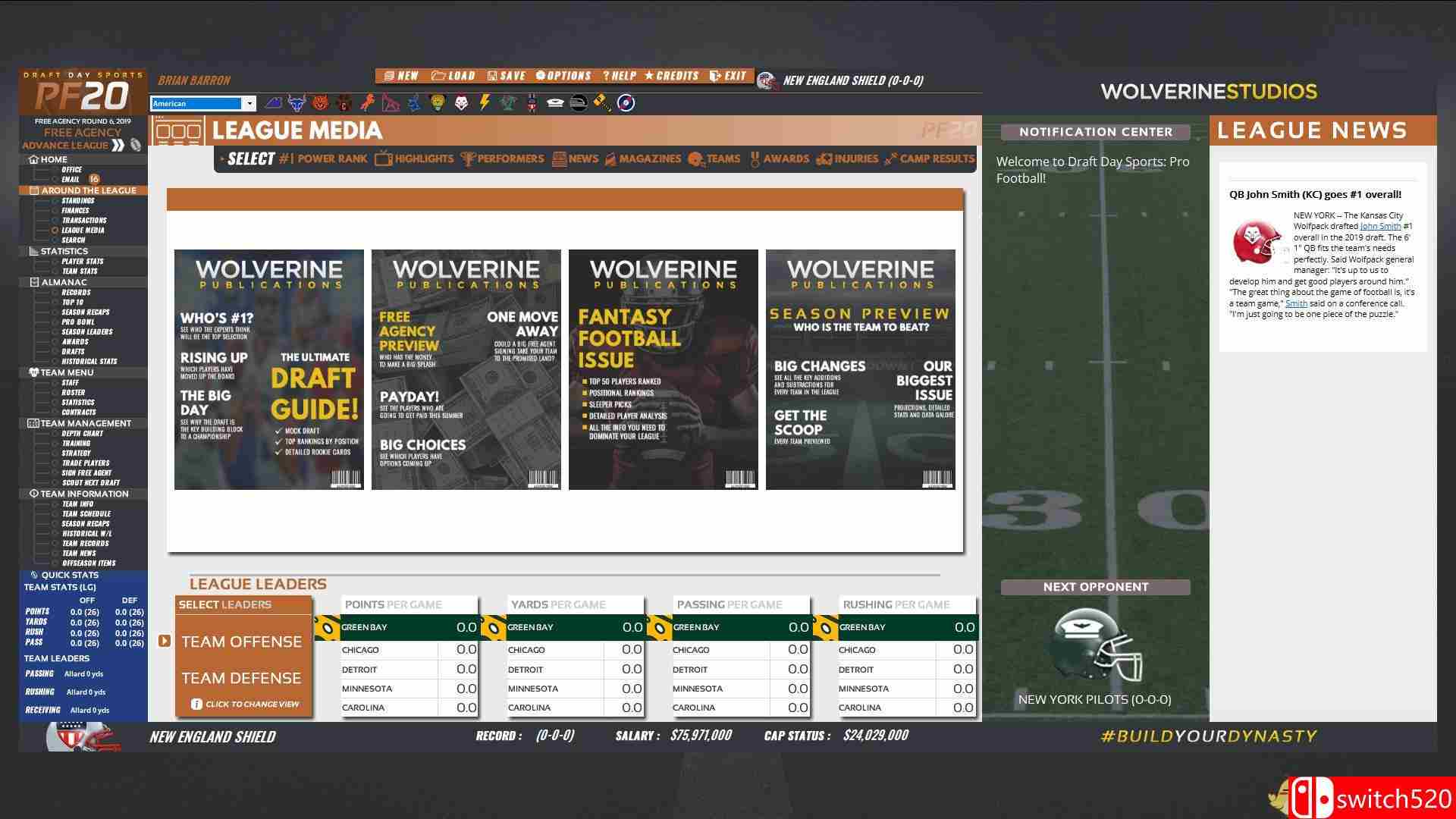Open the American conference dropdown
The height and width of the screenshot is (819, 1456).
click(x=249, y=103)
